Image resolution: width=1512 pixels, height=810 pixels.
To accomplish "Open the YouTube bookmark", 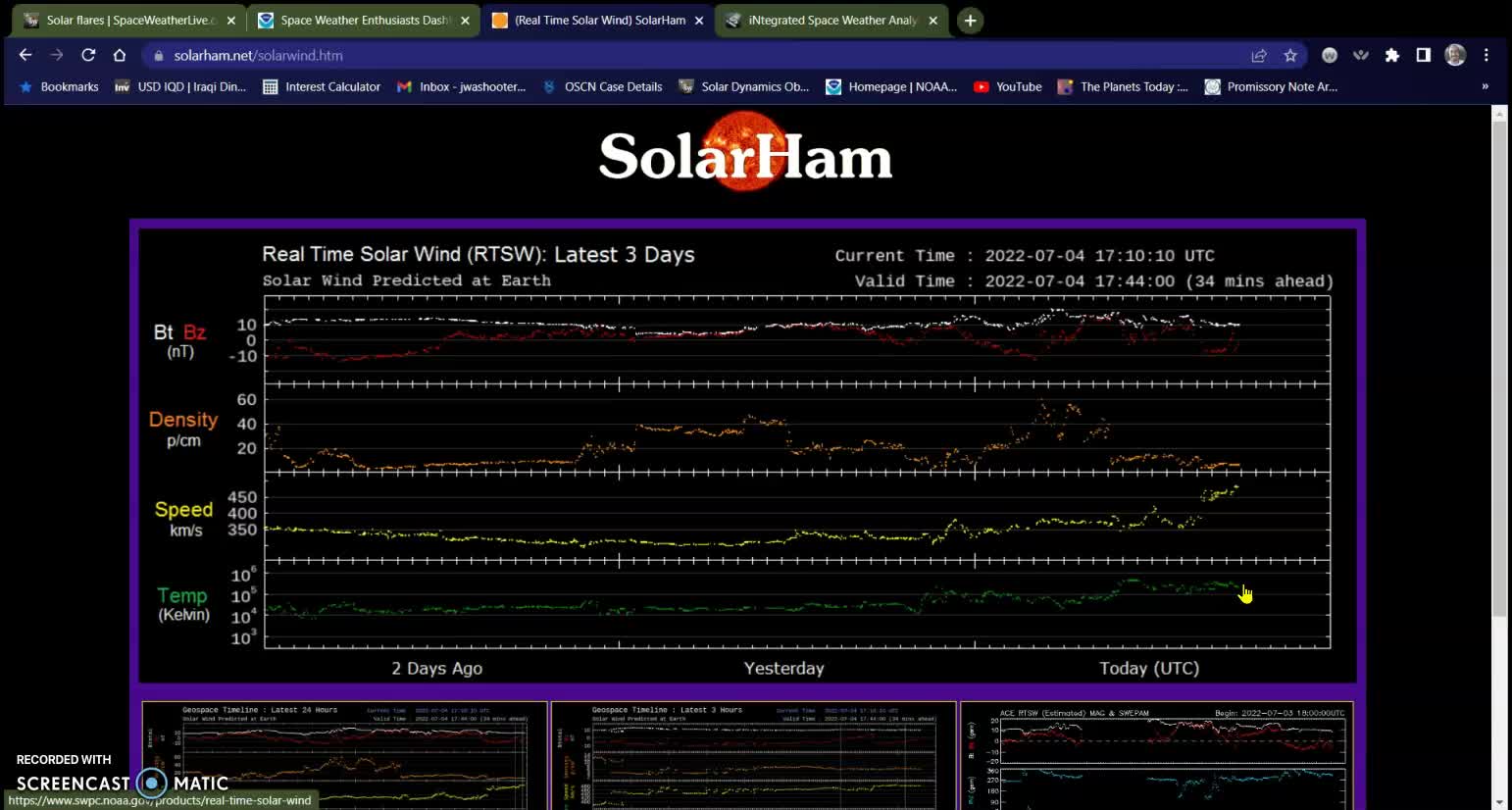I will [x=1008, y=86].
